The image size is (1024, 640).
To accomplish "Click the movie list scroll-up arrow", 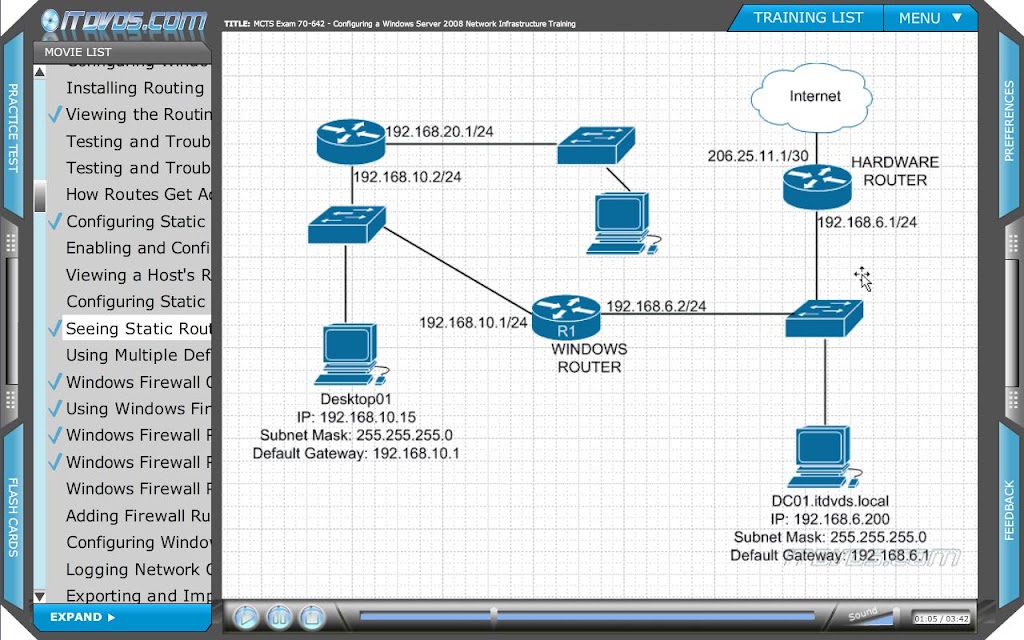I will coord(40,72).
